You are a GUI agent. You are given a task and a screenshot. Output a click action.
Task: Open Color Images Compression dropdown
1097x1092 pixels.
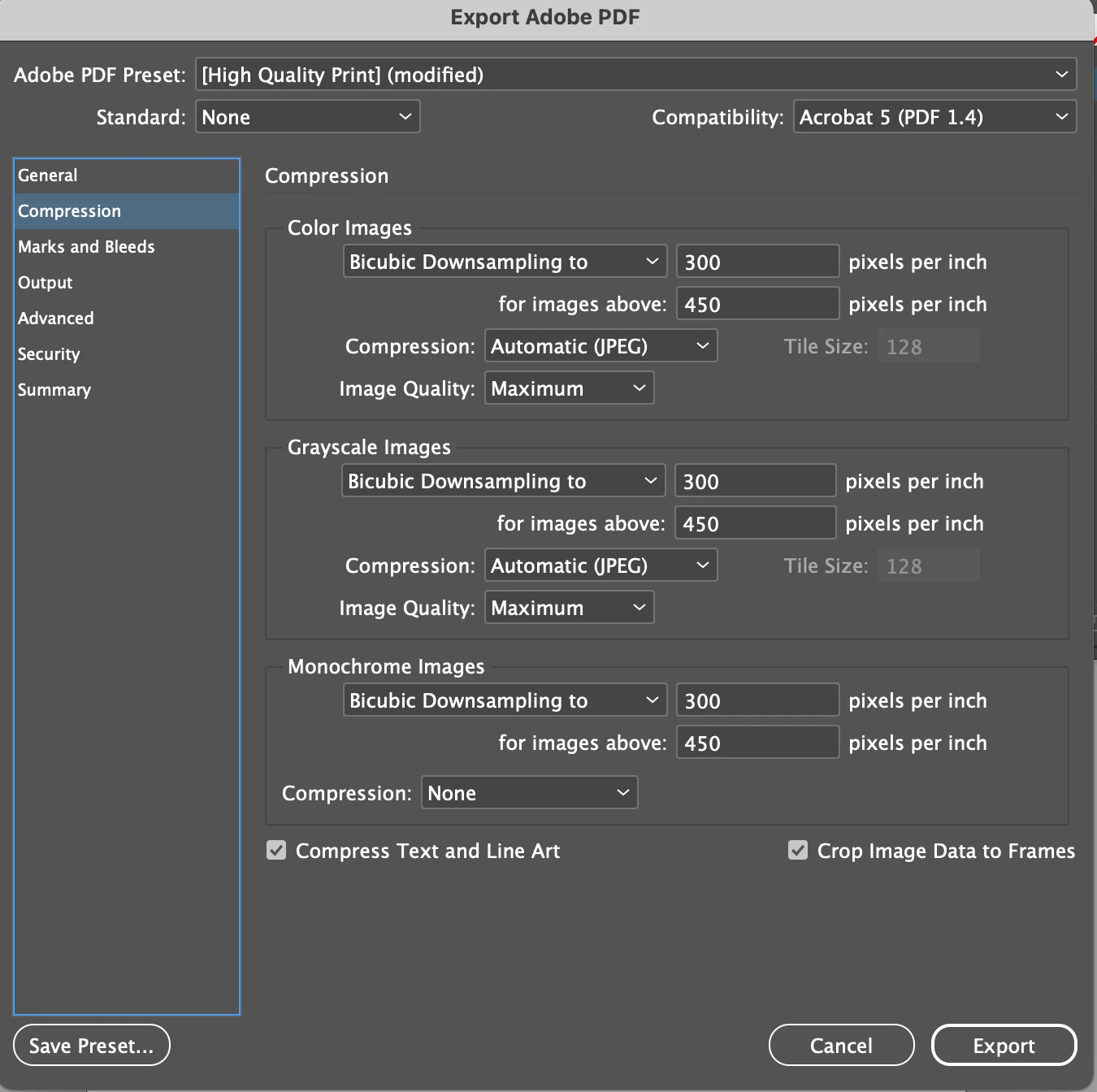pyautogui.click(x=601, y=346)
